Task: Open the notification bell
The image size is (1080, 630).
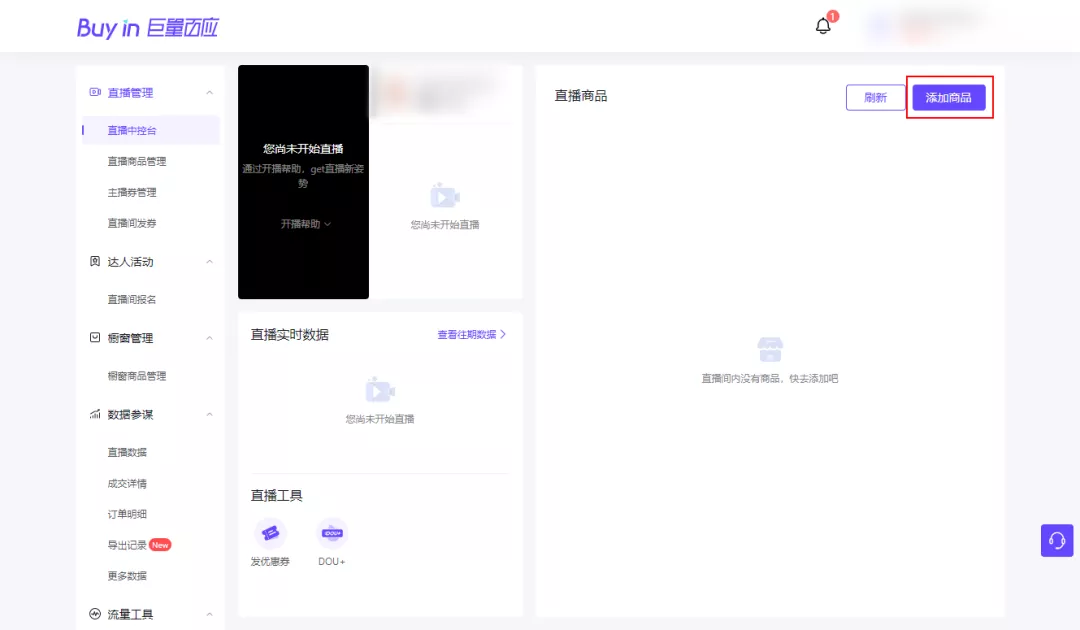Action: pyautogui.click(x=823, y=26)
